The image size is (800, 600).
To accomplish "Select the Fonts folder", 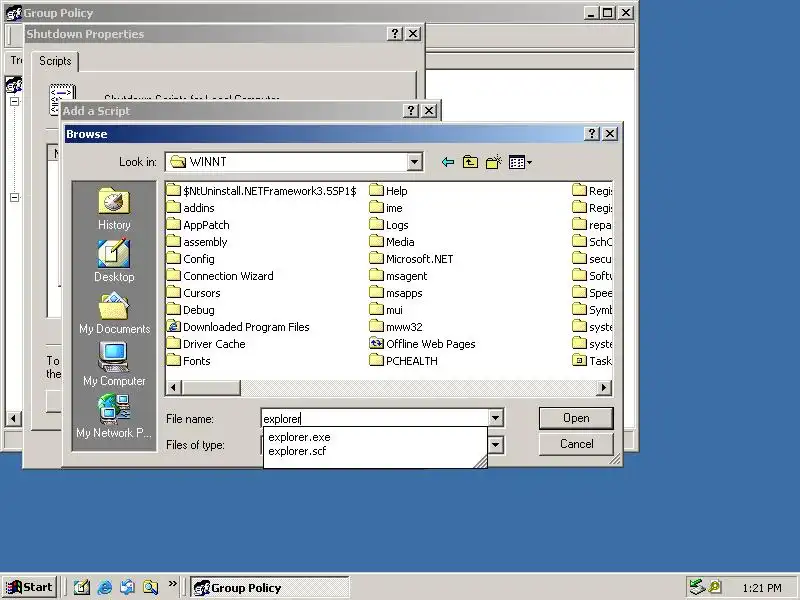I will [x=189, y=361].
